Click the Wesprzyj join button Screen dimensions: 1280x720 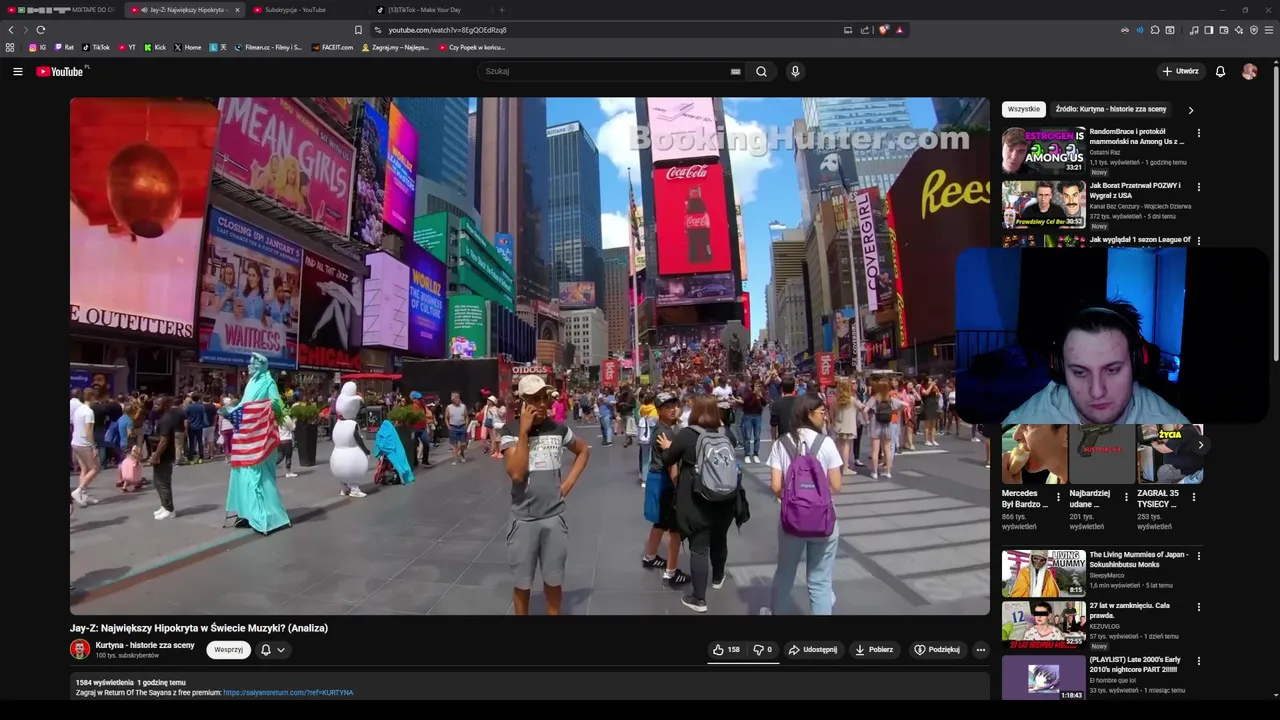pyautogui.click(x=228, y=649)
